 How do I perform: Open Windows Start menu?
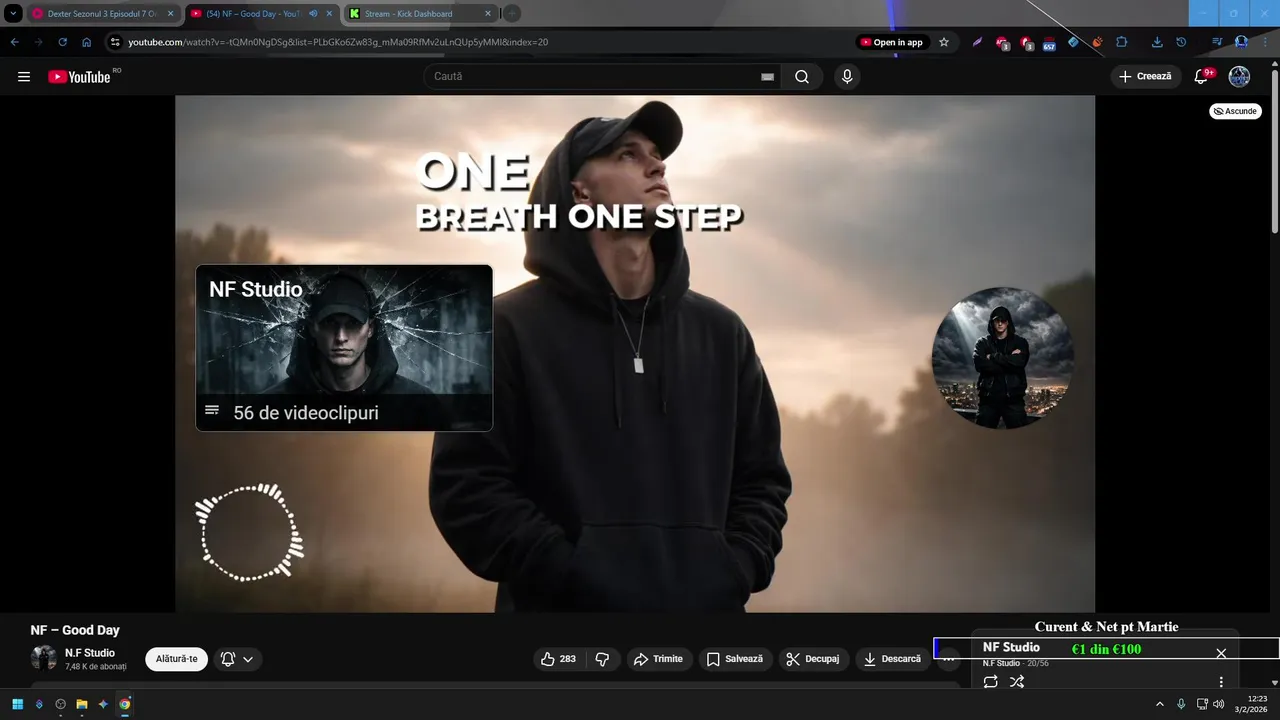pos(18,704)
